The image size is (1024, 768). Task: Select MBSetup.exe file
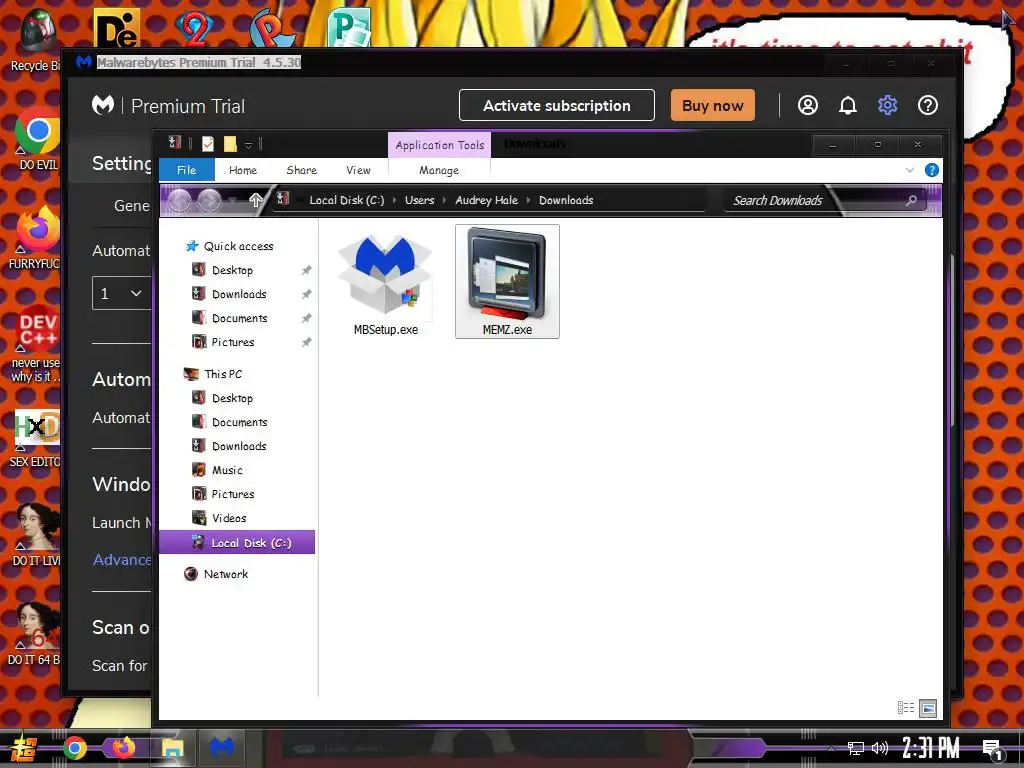[385, 282]
